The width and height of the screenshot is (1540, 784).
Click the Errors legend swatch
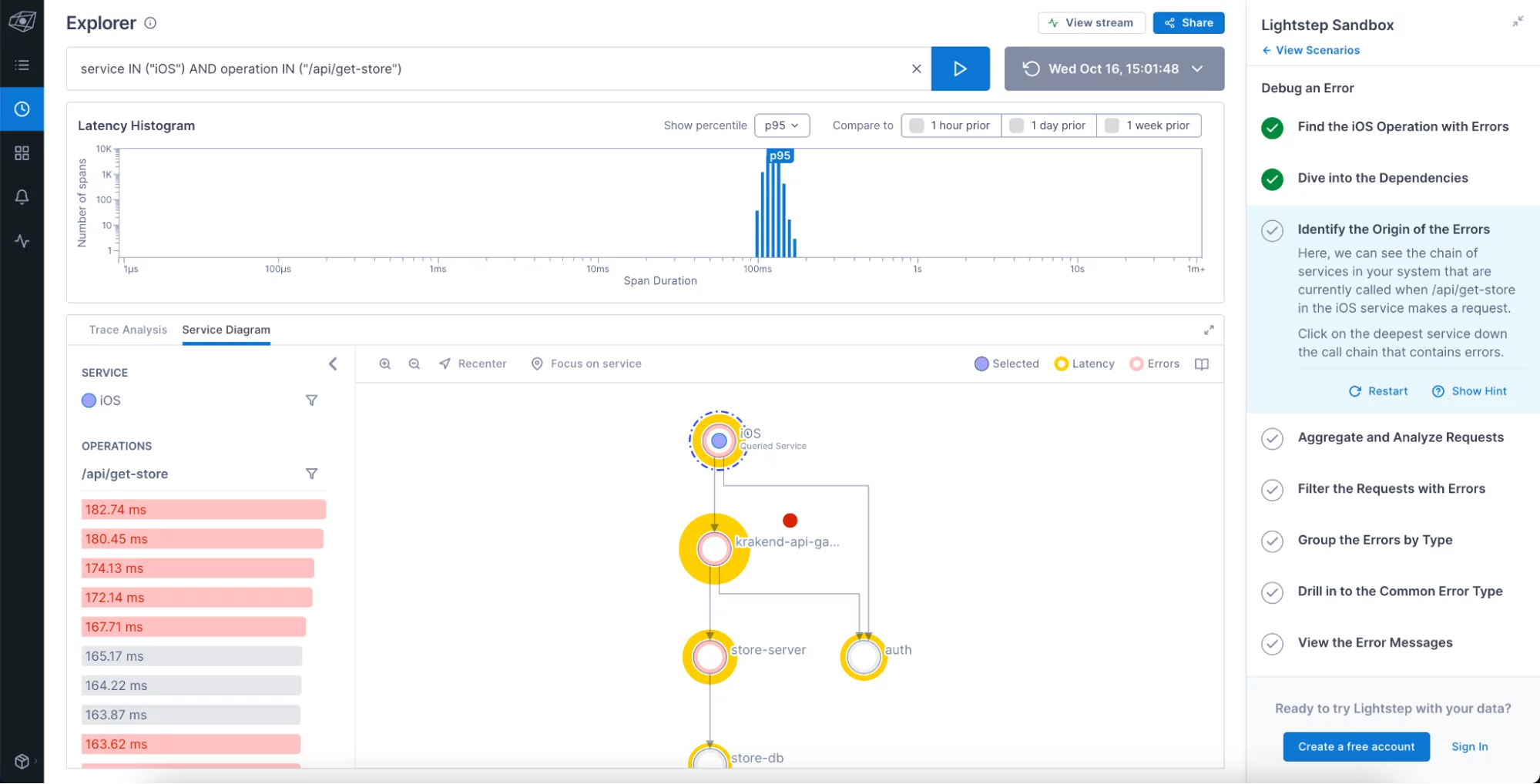1136,364
